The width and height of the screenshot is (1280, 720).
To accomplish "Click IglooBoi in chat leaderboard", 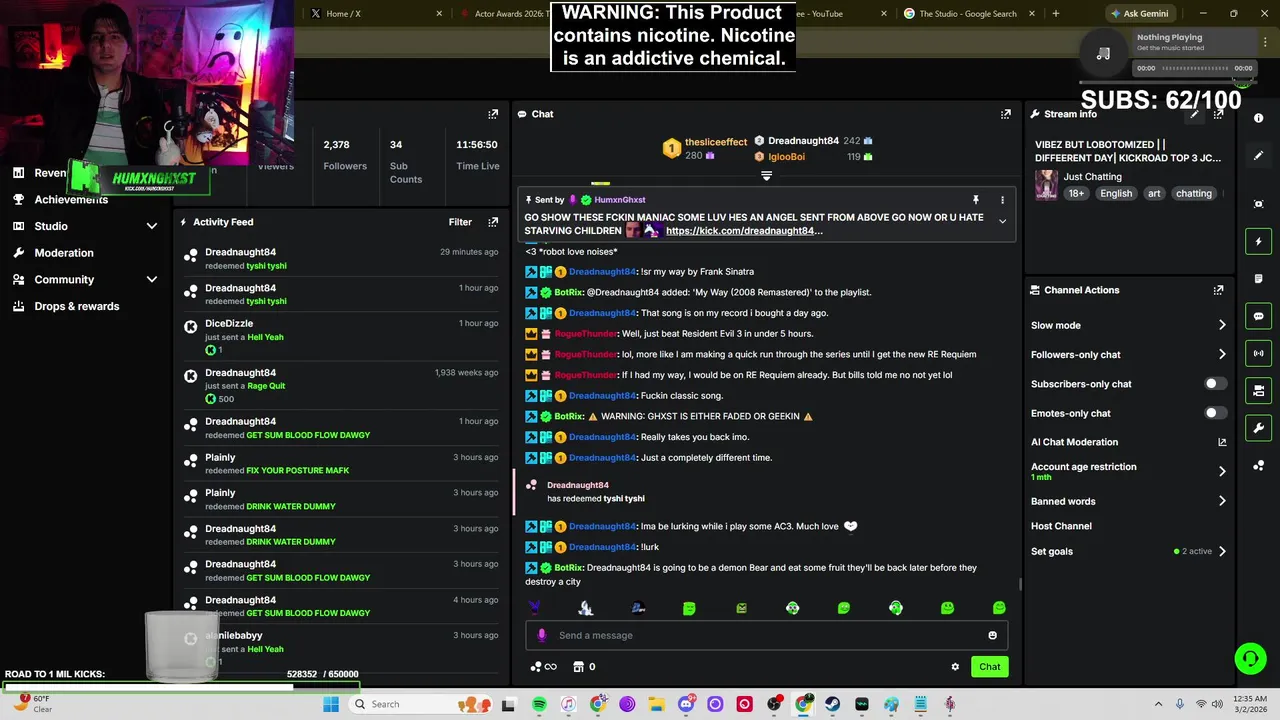I will coord(786,157).
